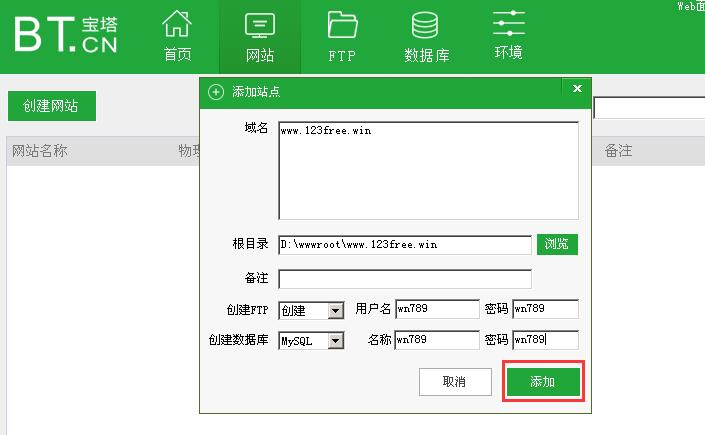Click the database 名称 field
Screen dimensions: 705x435
[x=437, y=340]
